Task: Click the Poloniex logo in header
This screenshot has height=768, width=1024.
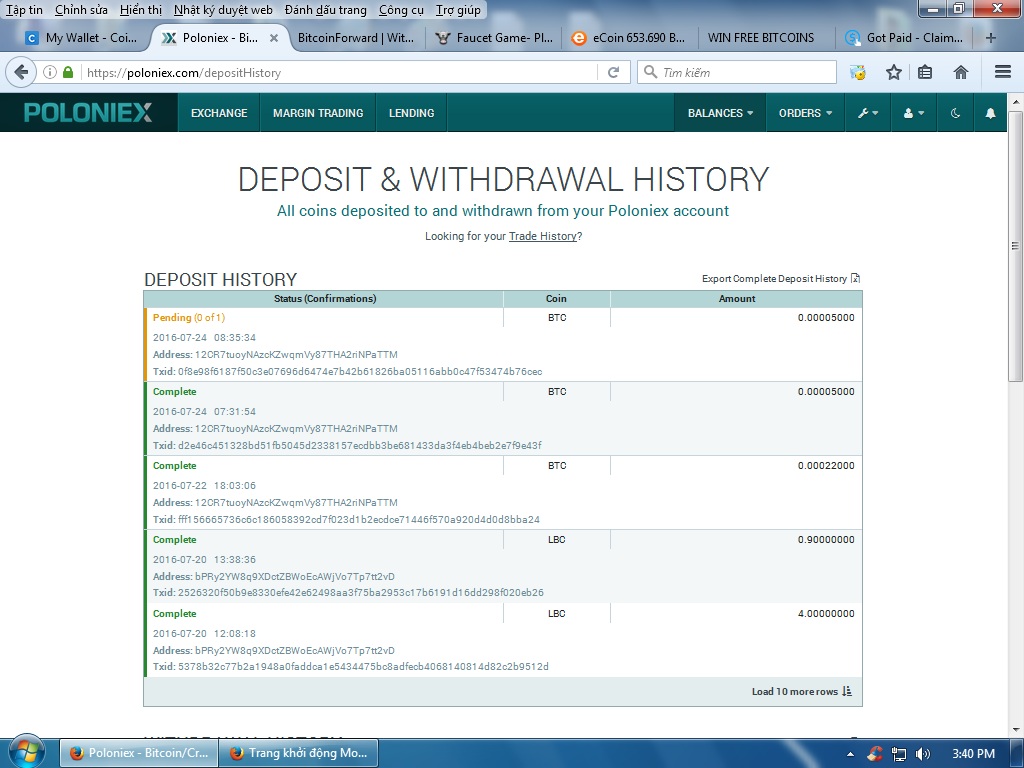Action: coord(88,112)
